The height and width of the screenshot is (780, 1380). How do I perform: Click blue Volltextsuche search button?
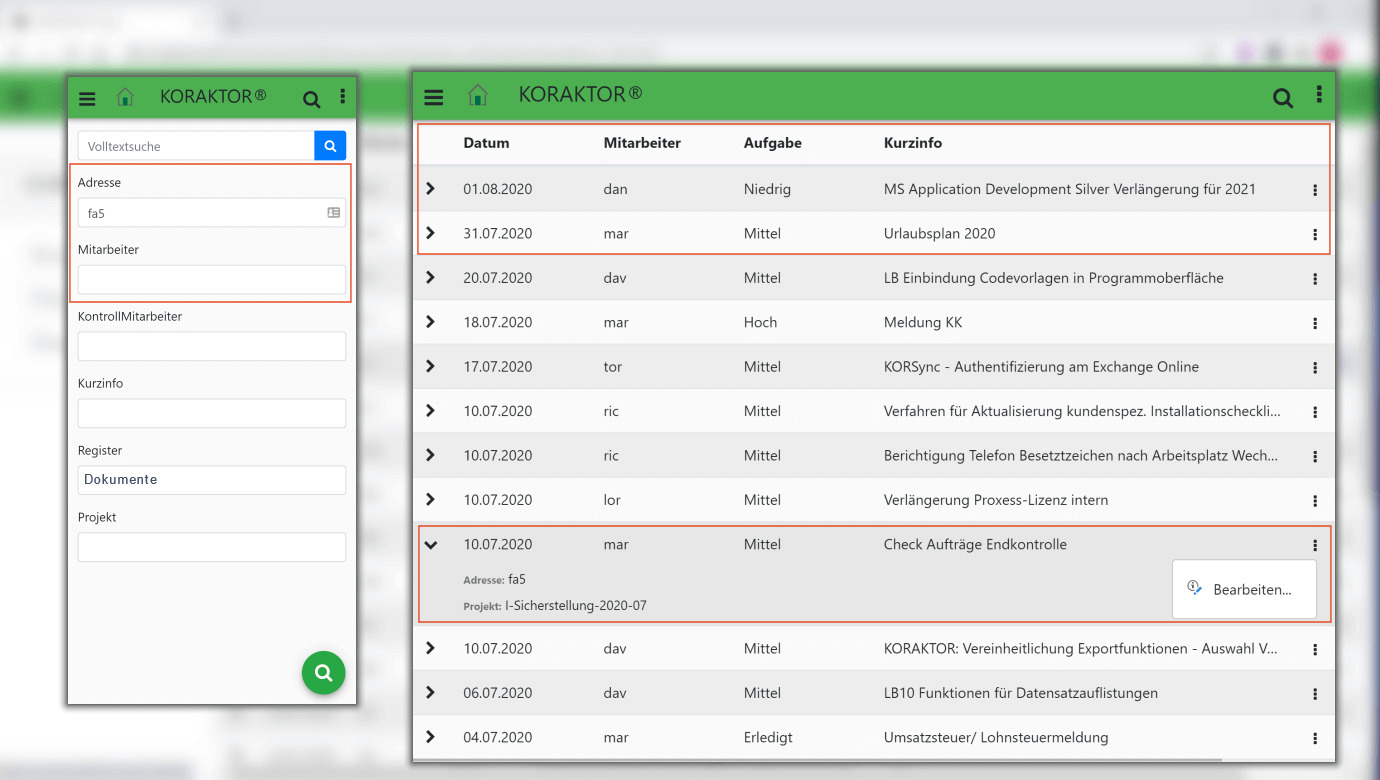(x=330, y=146)
